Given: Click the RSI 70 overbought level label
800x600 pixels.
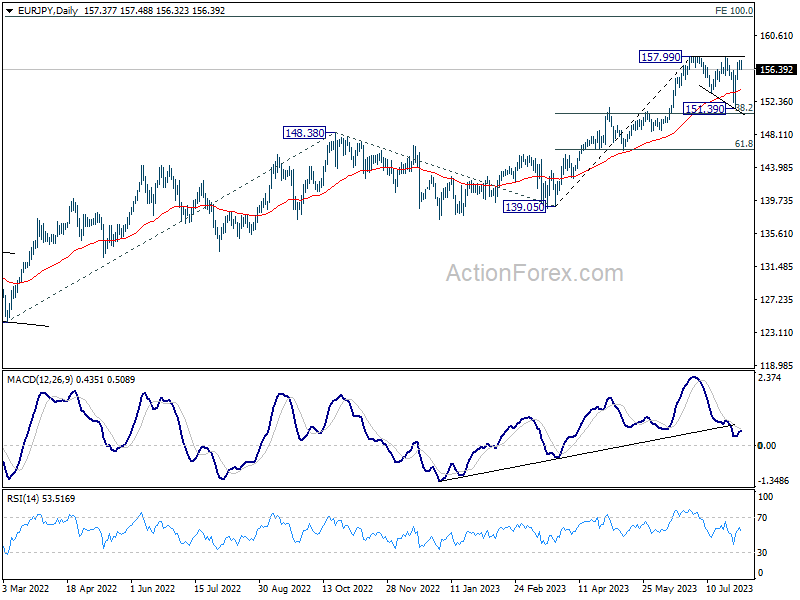Looking at the screenshot, I should (762, 518).
